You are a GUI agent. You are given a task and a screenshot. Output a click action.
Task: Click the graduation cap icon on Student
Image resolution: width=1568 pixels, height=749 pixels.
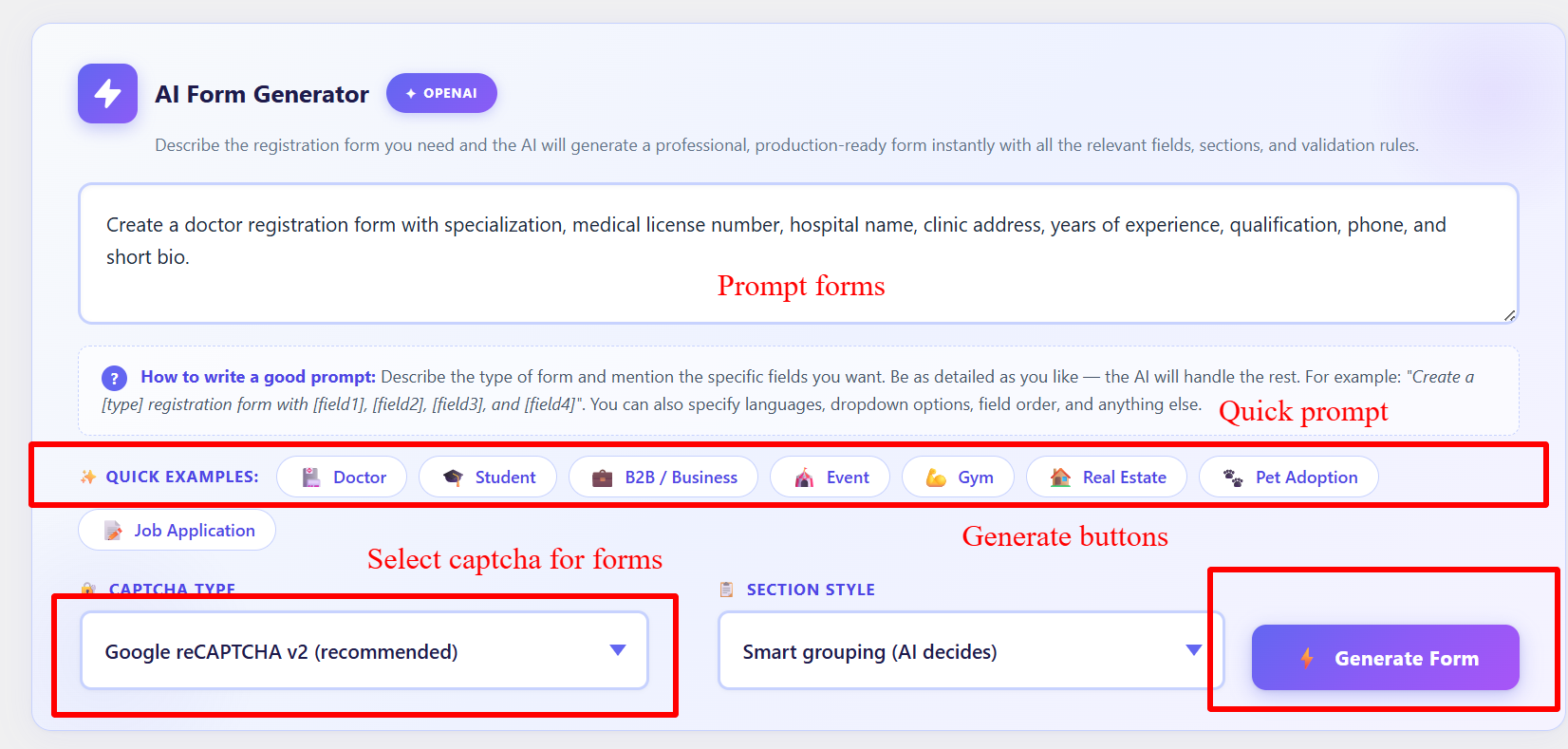click(x=453, y=477)
